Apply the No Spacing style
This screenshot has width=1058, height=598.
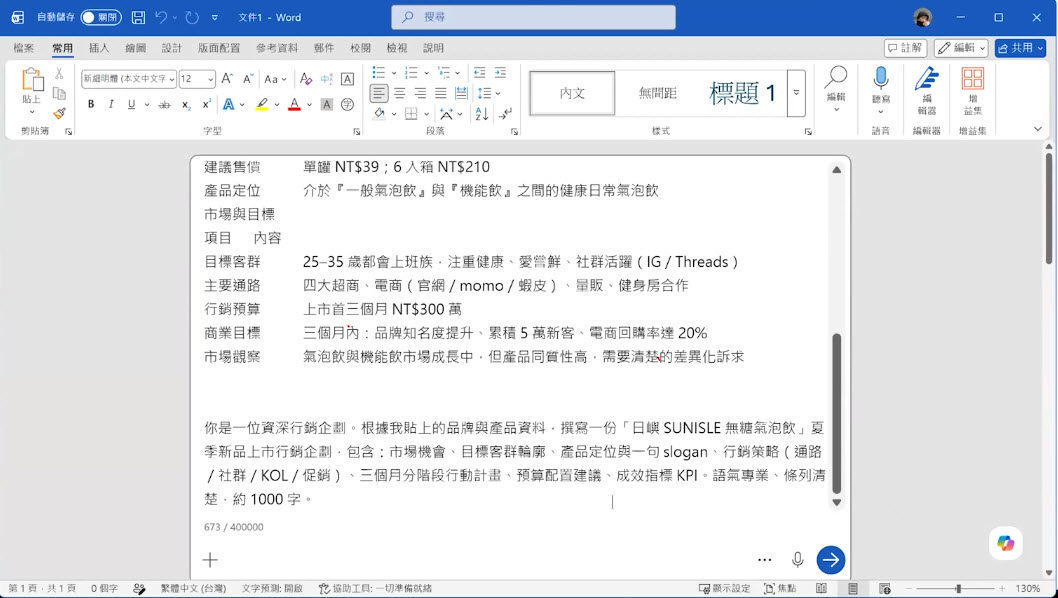coord(658,92)
